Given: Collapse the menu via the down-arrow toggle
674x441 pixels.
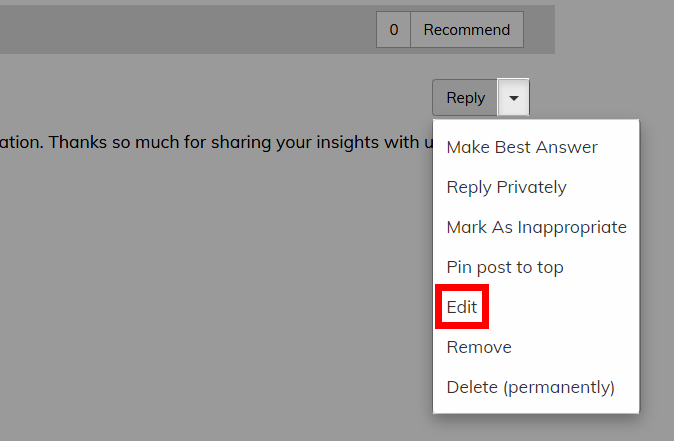Looking at the screenshot, I should coord(513,98).
